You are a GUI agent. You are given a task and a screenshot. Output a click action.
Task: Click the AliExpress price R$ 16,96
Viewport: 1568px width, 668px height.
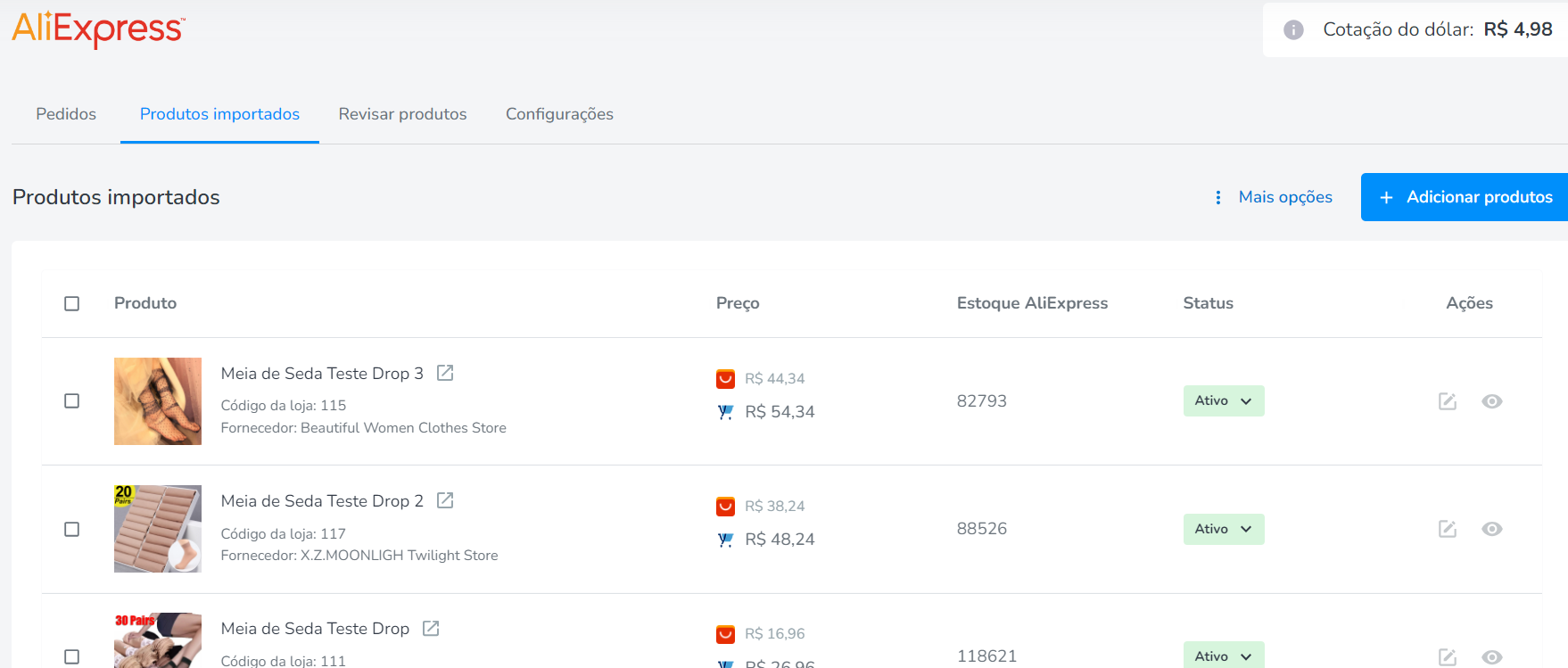pos(775,634)
